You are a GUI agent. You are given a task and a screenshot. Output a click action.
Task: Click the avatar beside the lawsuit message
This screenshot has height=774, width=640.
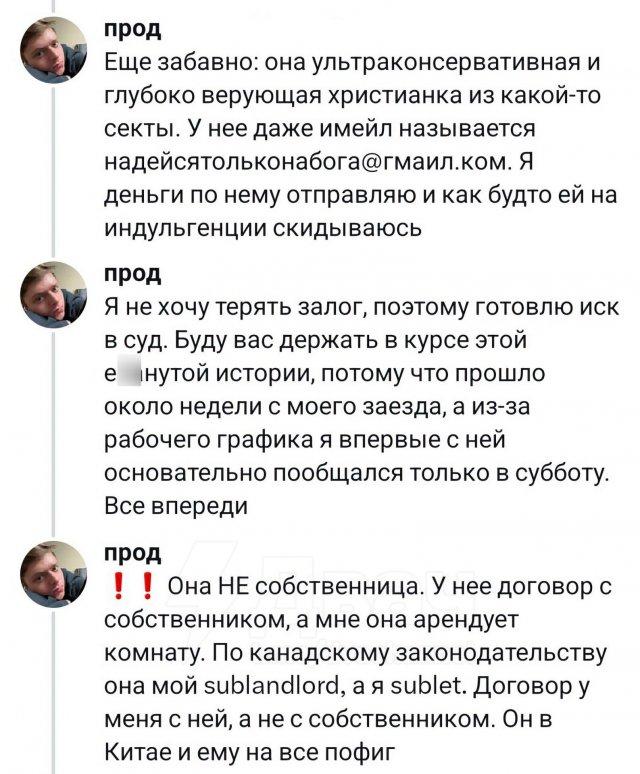point(54,294)
